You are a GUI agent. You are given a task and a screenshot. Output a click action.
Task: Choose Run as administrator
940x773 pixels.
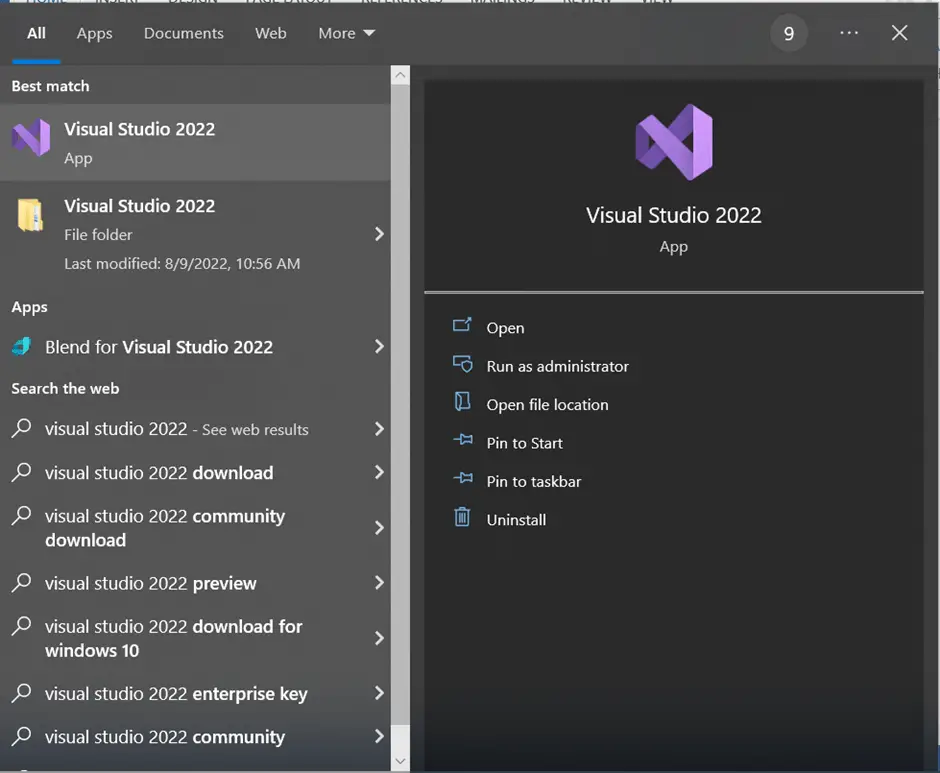coord(558,366)
